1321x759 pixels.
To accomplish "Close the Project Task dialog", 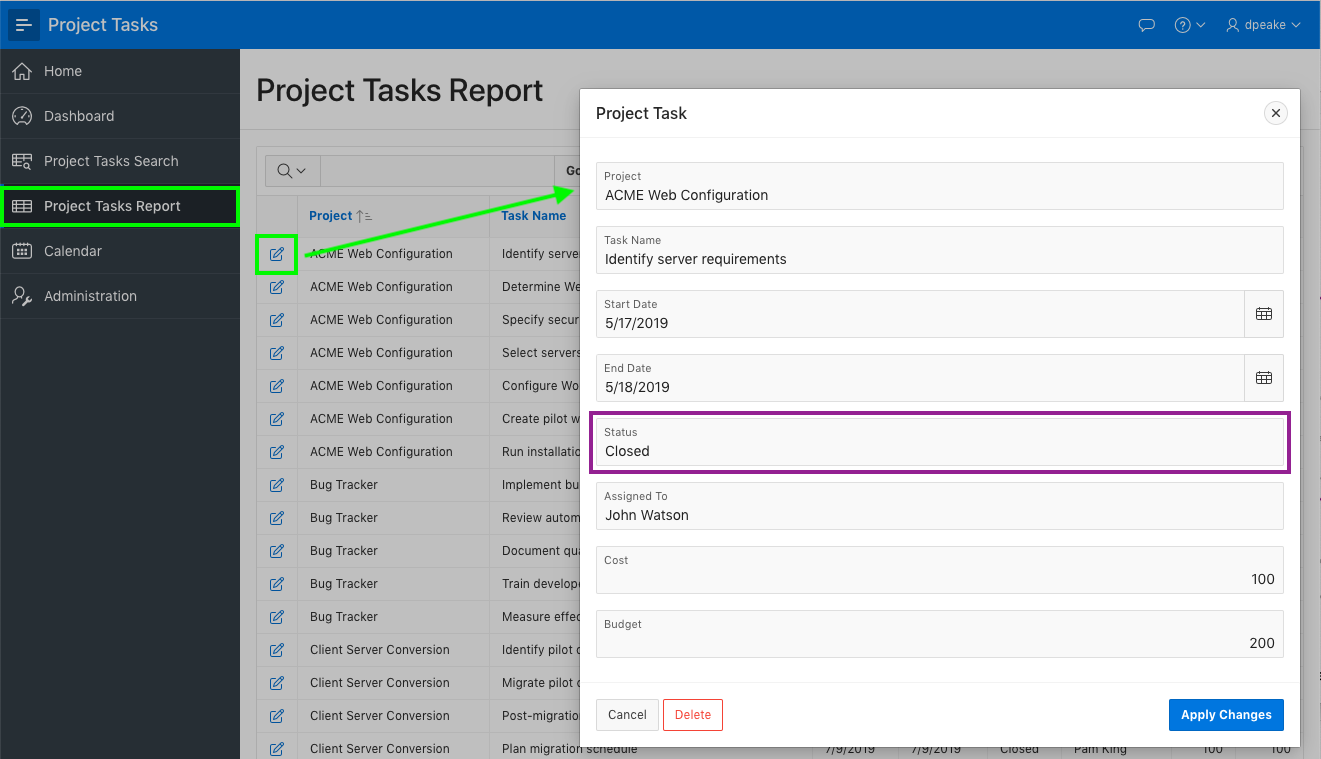I will point(1275,114).
